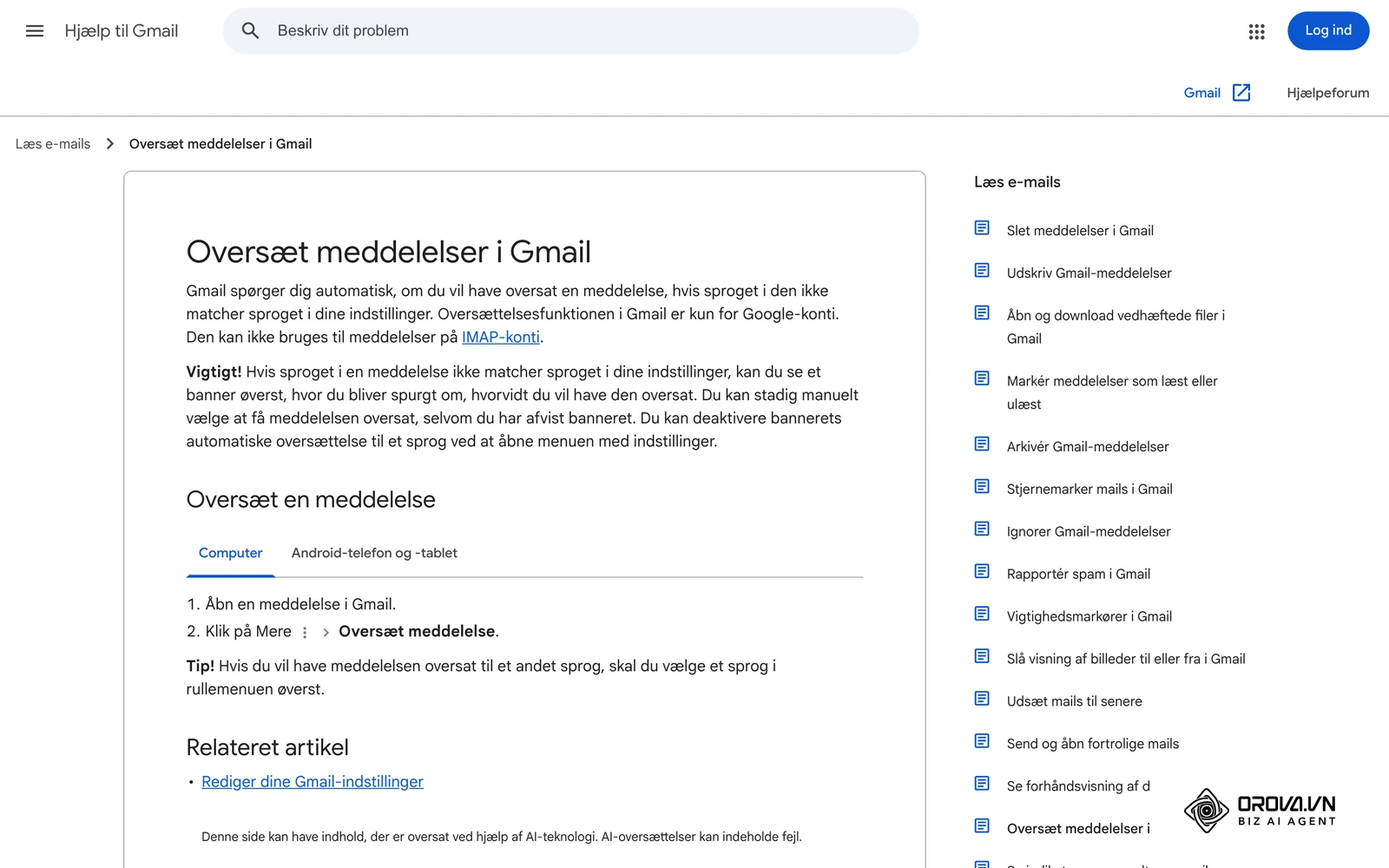Open Rediger dine Gmail-indstillinger link
This screenshot has height=868, width=1389.
click(x=313, y=782)
